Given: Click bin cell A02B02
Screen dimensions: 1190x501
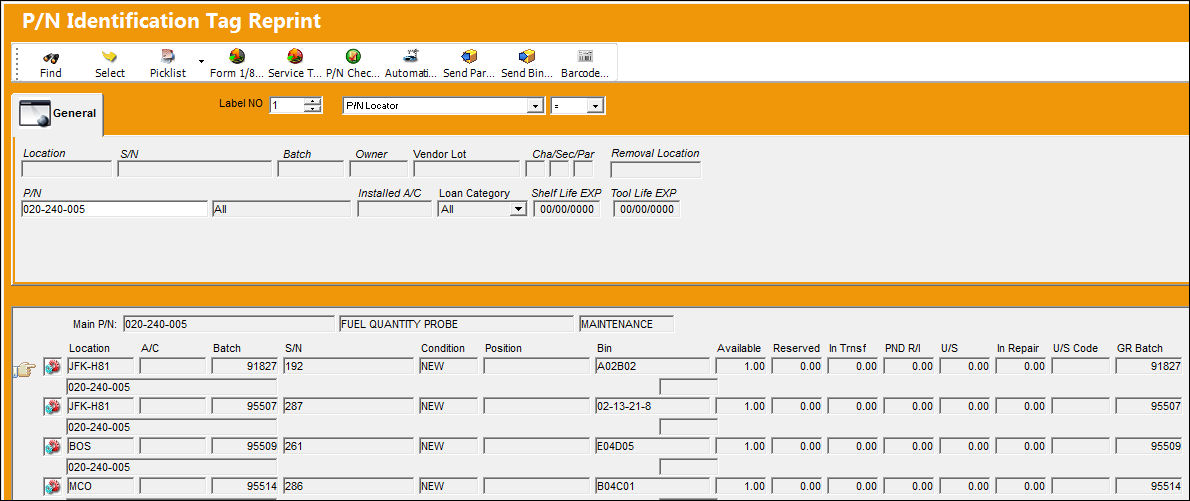Looking at the screenshot, I should pyautogui.click(x=653, y=366).
